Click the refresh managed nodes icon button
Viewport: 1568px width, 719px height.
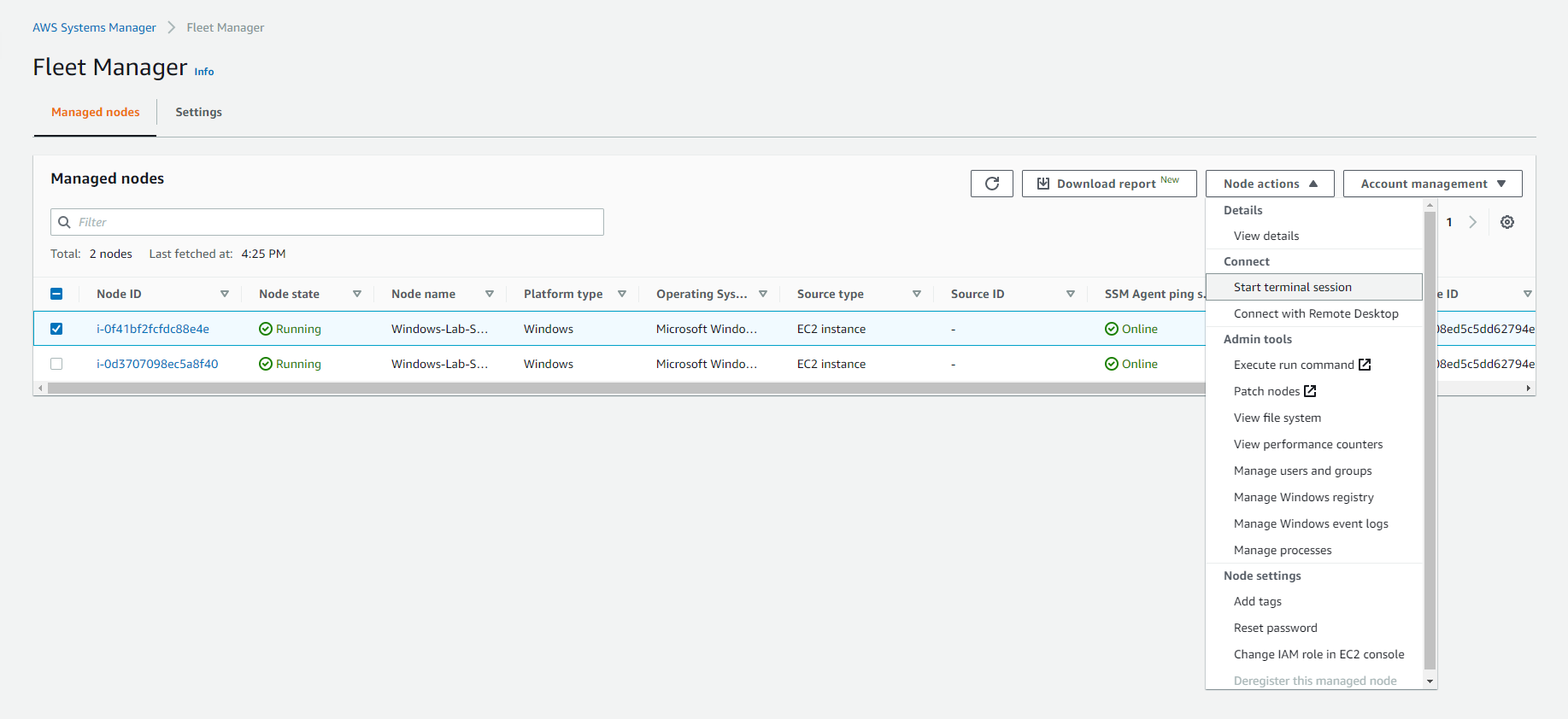pyautogui.click(x=991, y=184)
